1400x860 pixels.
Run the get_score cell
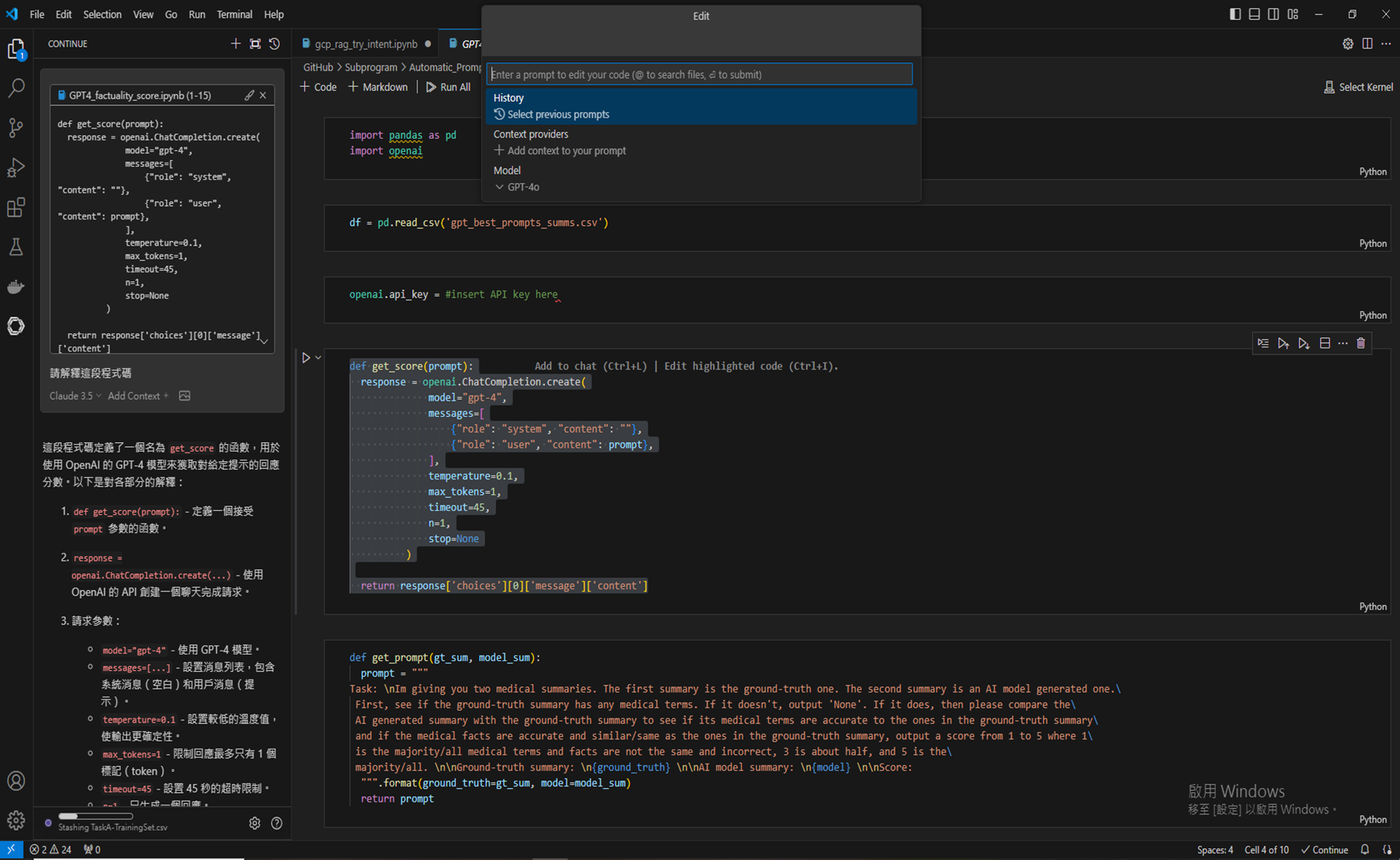pos(306,358)
